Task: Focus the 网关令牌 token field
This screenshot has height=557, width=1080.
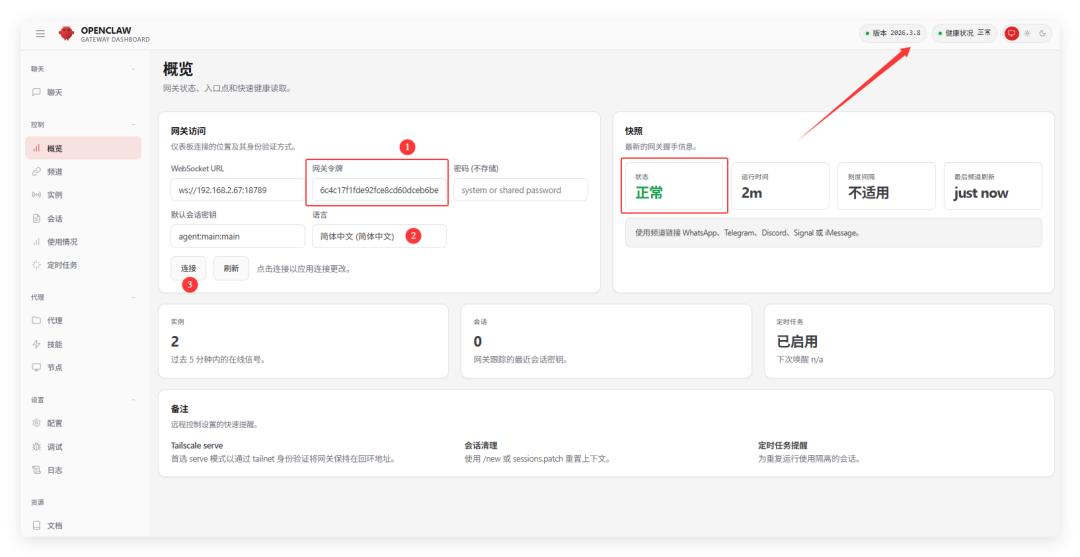Action: [379, 189]
